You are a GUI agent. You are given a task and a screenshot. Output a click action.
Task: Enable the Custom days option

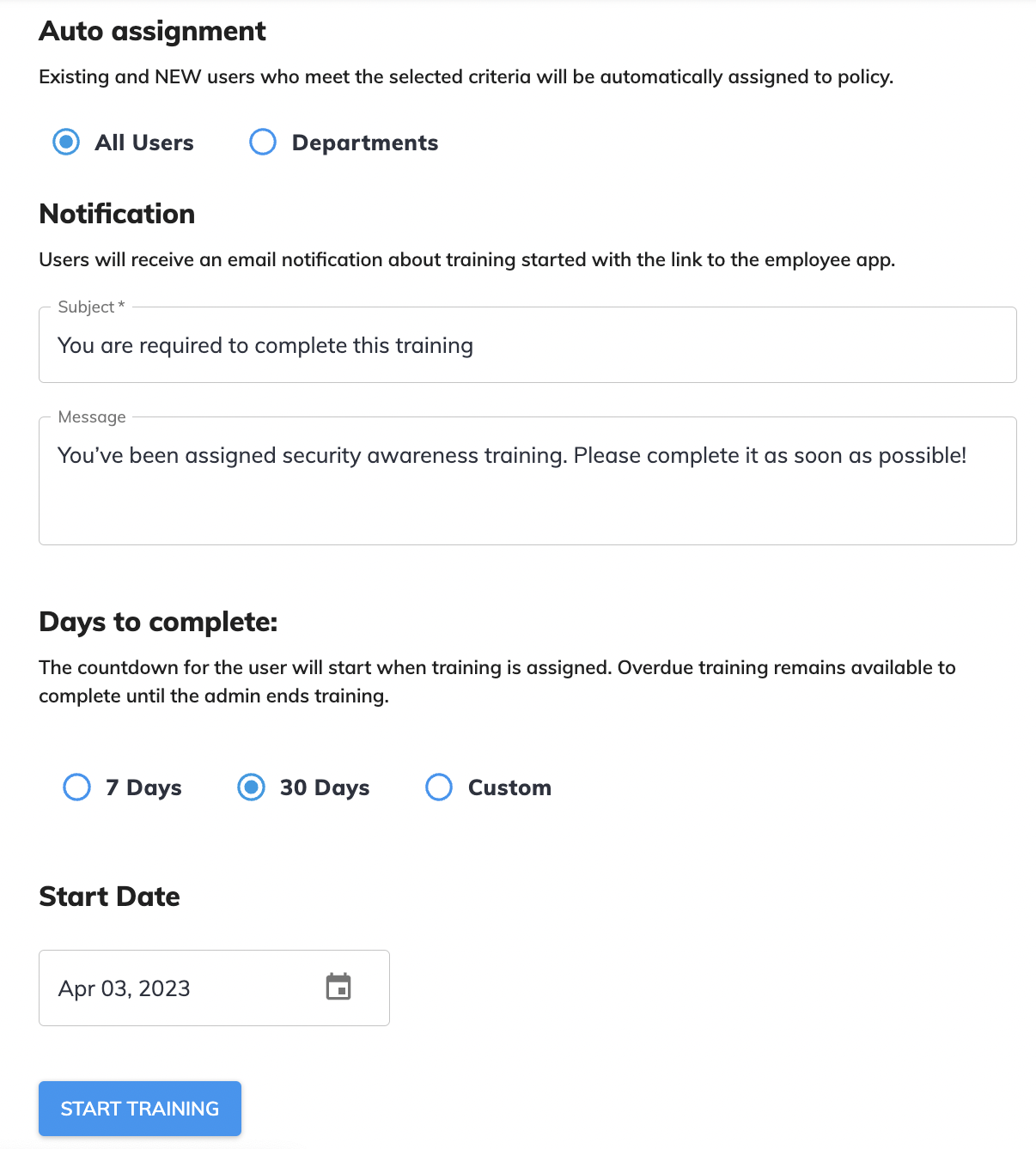[x=439, y=787]
